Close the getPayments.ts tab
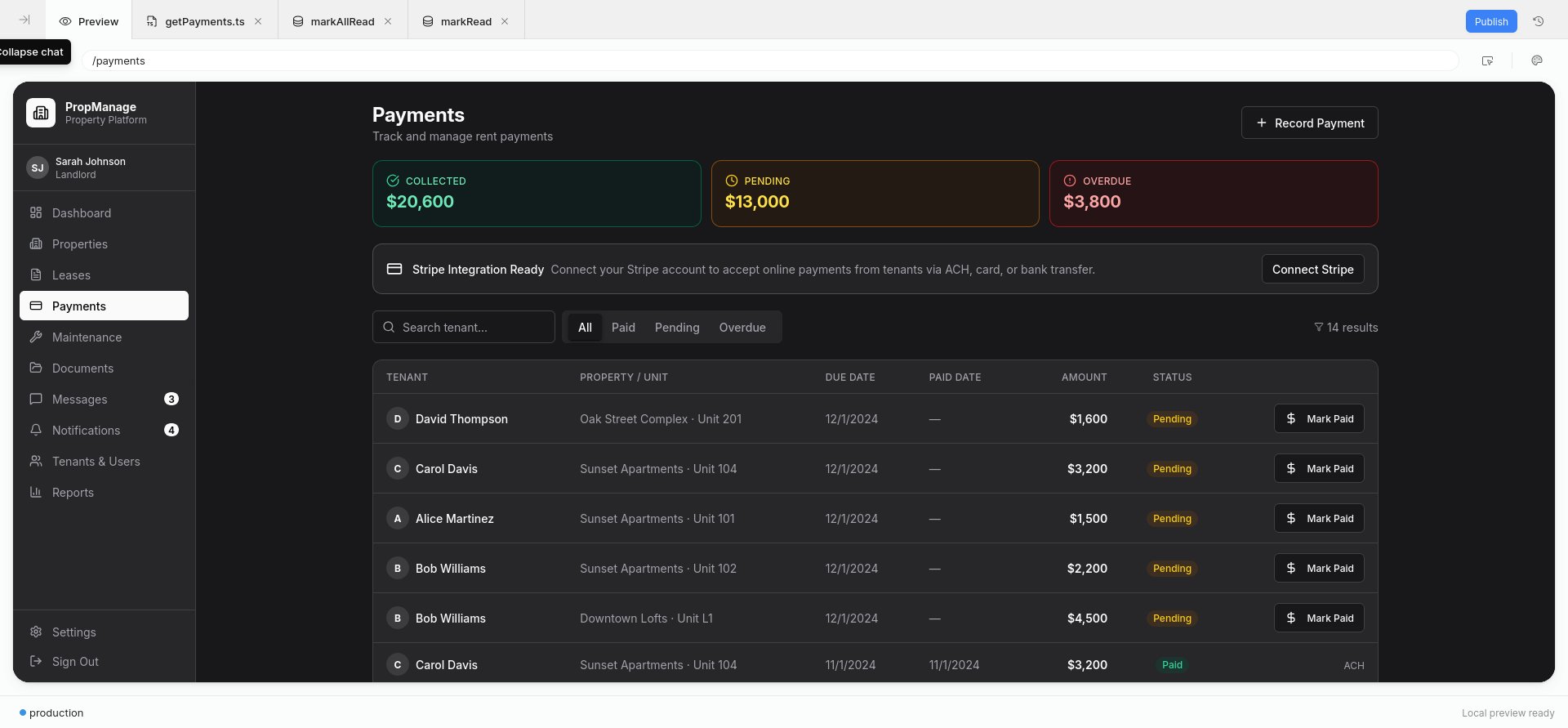The image size is (1568, 728). [x=258, y=21]
